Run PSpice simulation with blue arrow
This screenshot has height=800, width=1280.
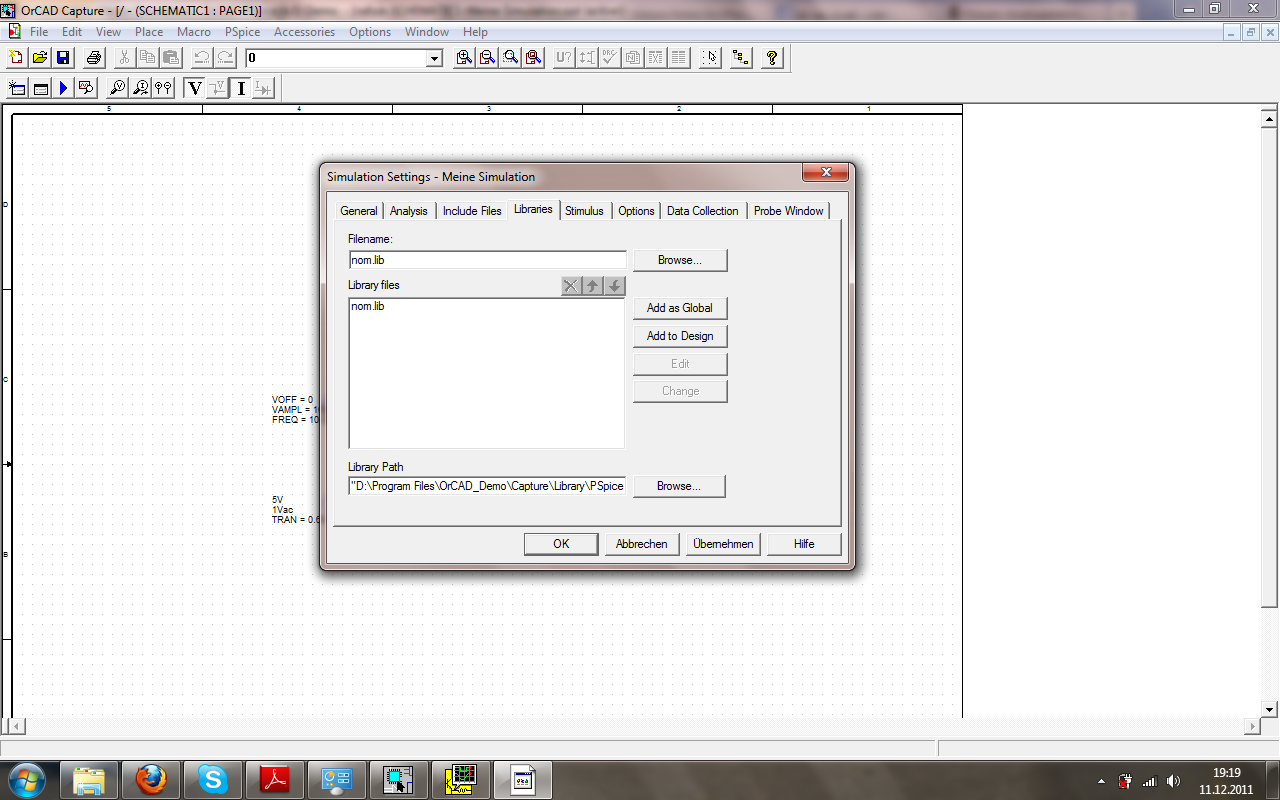click(63, 88)
